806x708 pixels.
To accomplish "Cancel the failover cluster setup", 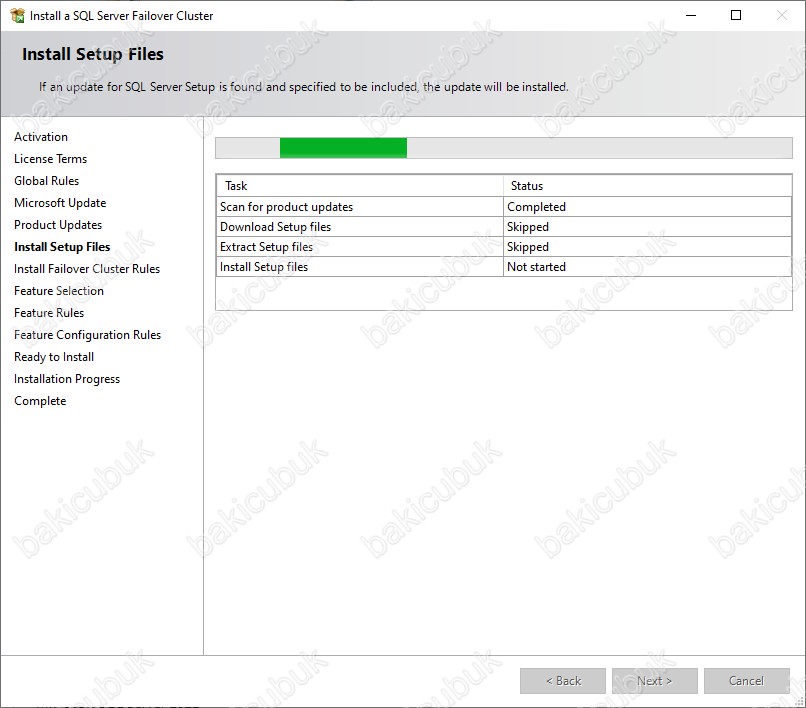I will [x=746, y=681].
